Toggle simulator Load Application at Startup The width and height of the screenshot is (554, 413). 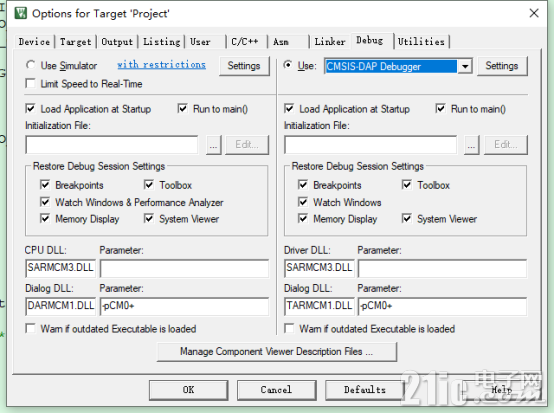[x=31, y=108]
